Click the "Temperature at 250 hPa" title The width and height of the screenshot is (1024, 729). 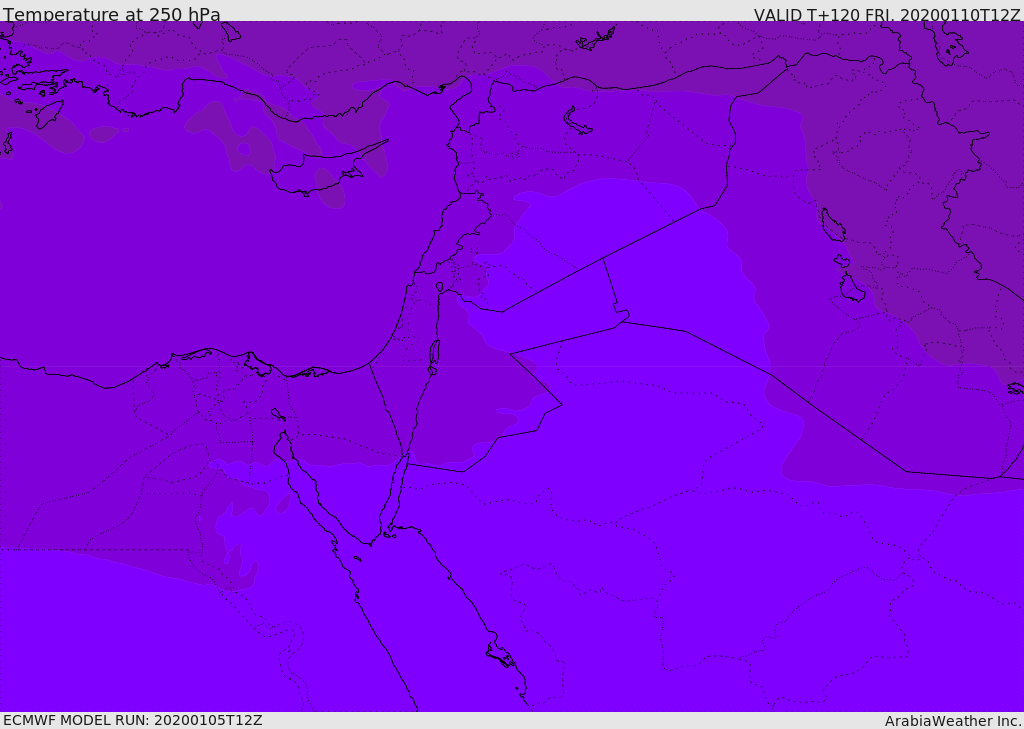pyautogui.click(x=112, y=14)
